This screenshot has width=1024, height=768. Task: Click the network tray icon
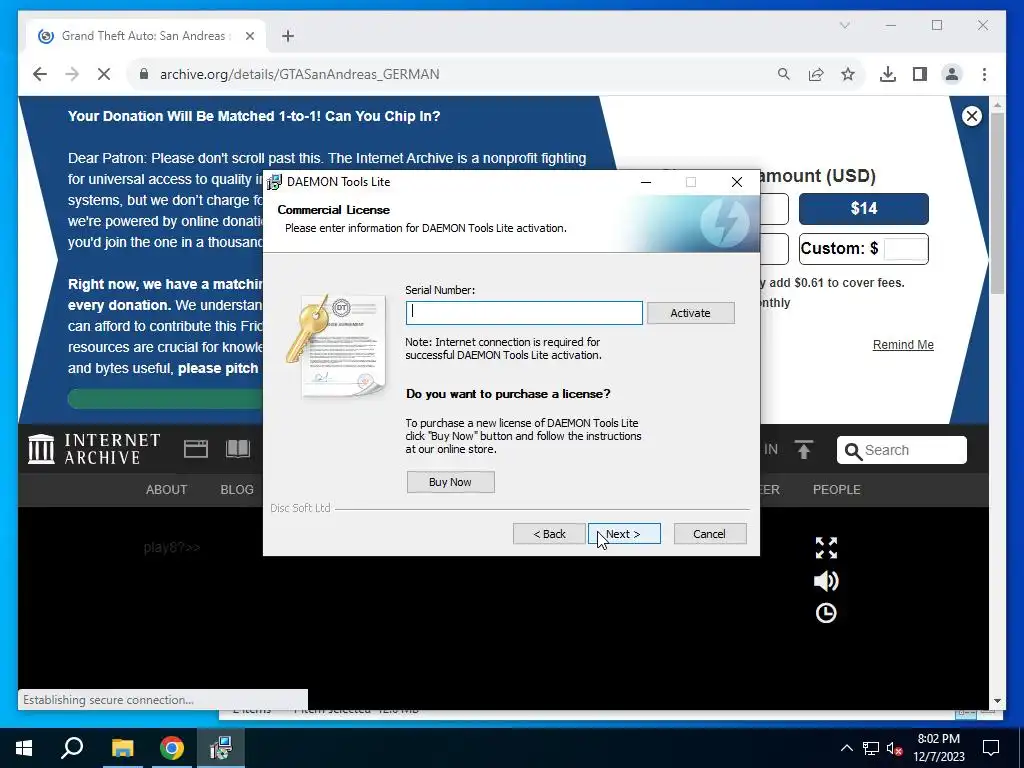[x=871, y=748]
